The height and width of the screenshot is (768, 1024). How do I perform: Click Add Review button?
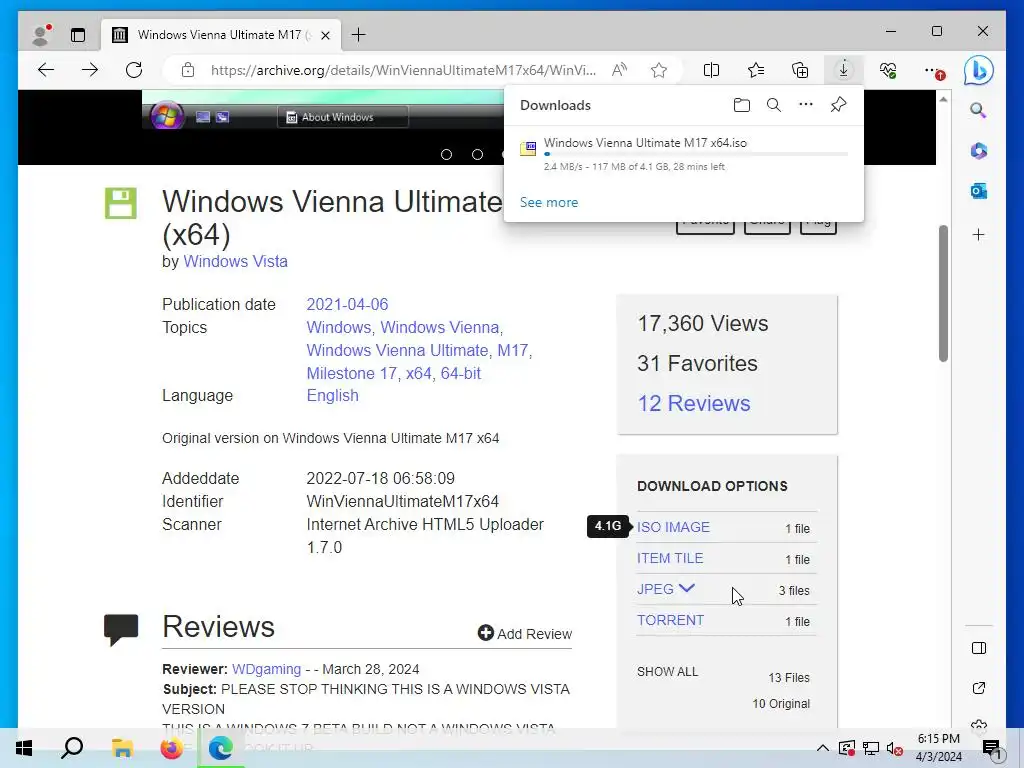click(525, 633)
